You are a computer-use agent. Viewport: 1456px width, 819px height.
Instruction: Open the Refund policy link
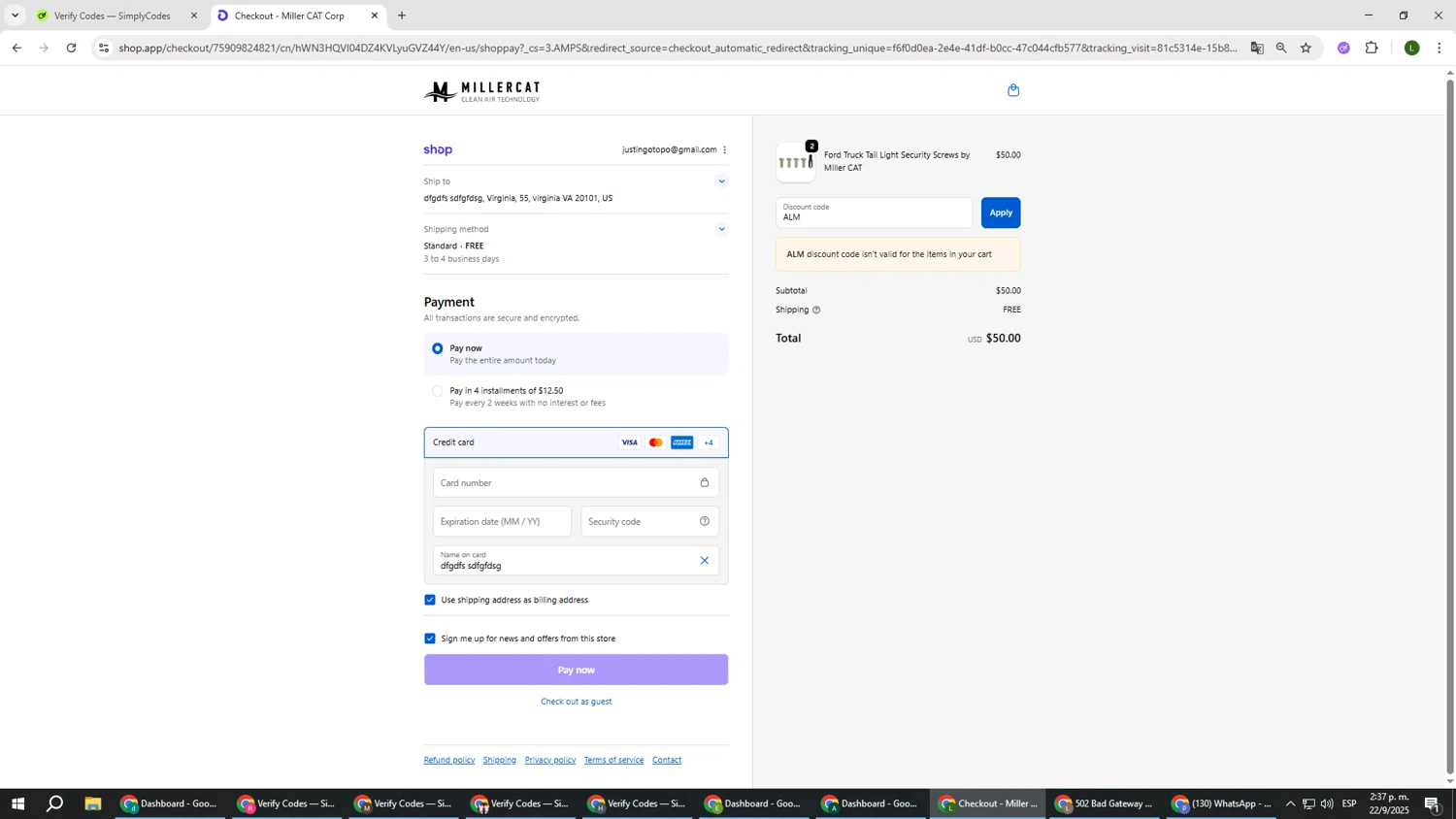[449, 760]
